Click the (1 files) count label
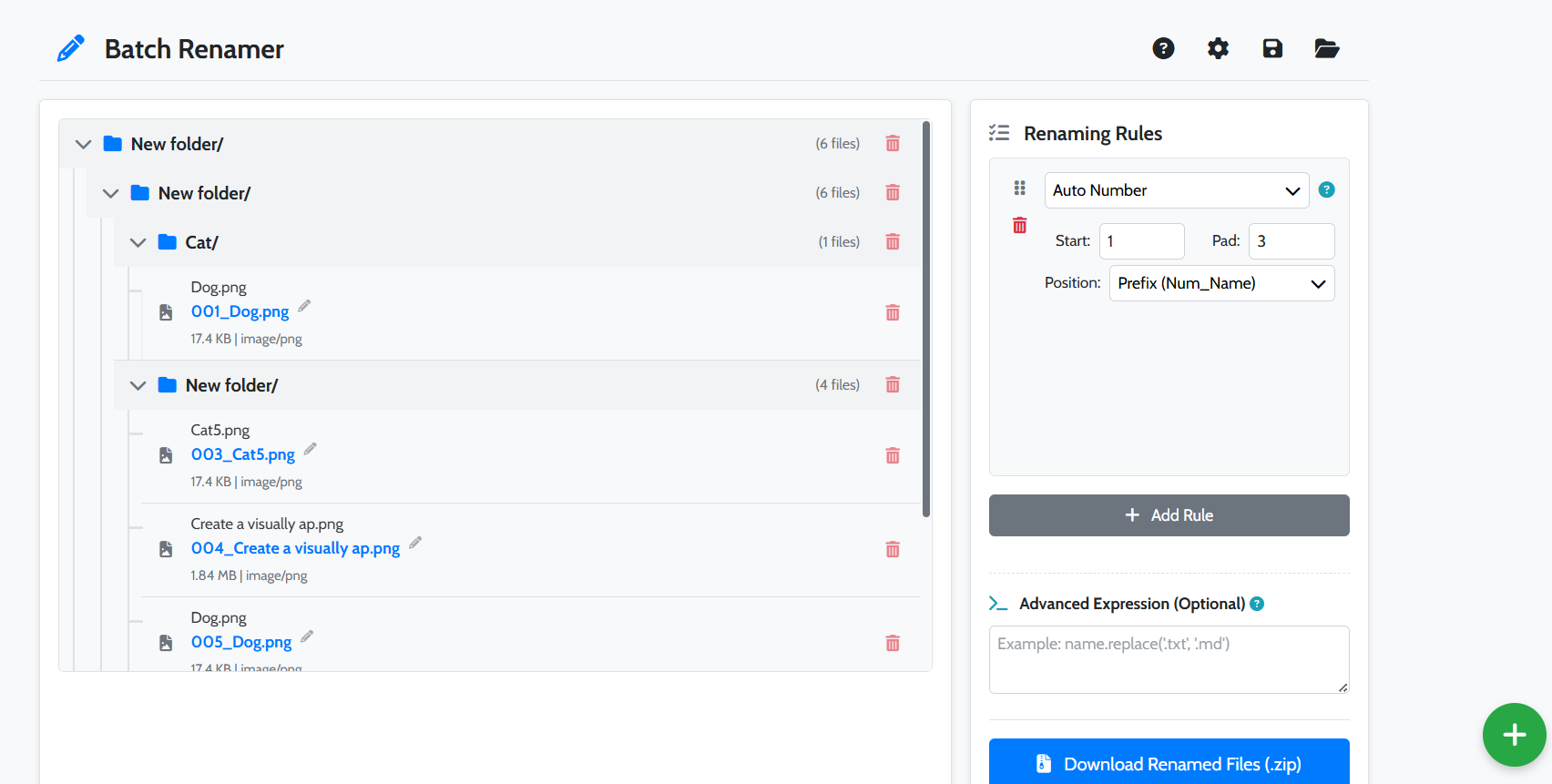The height and width of the screenshot is (784, 1552). 839,242
